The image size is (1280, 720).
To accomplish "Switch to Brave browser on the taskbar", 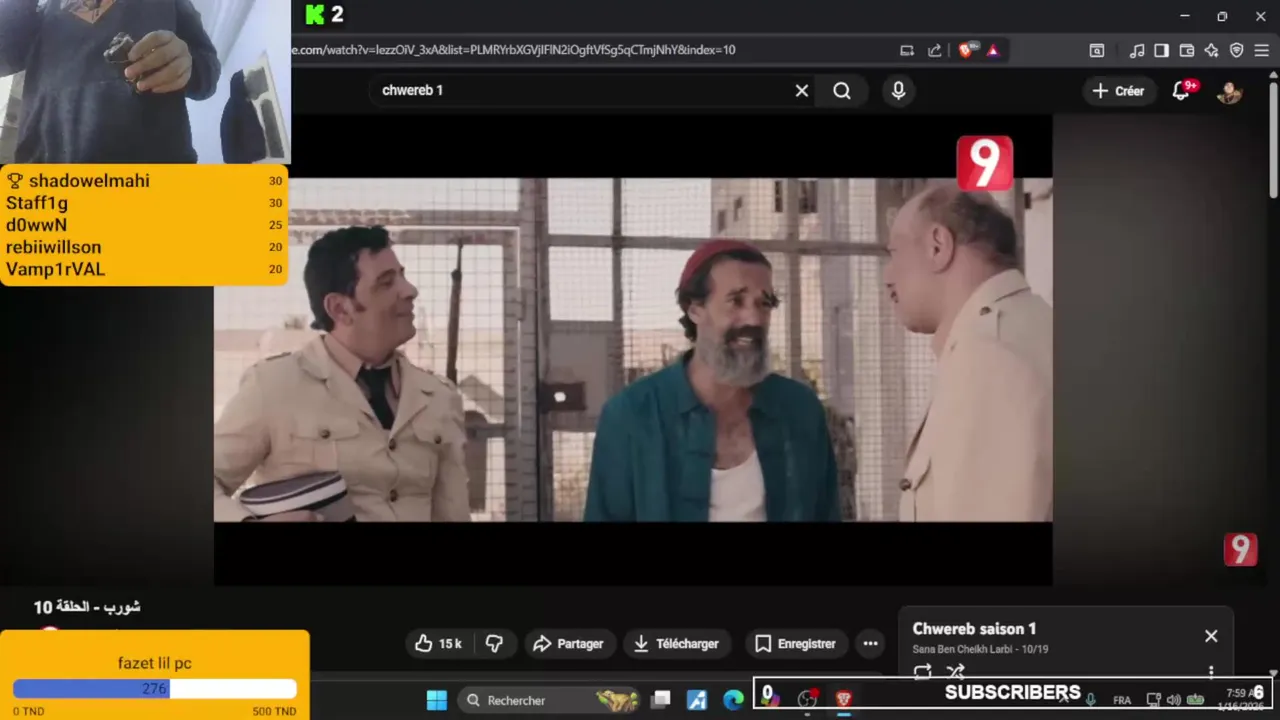I will [843, 699].
